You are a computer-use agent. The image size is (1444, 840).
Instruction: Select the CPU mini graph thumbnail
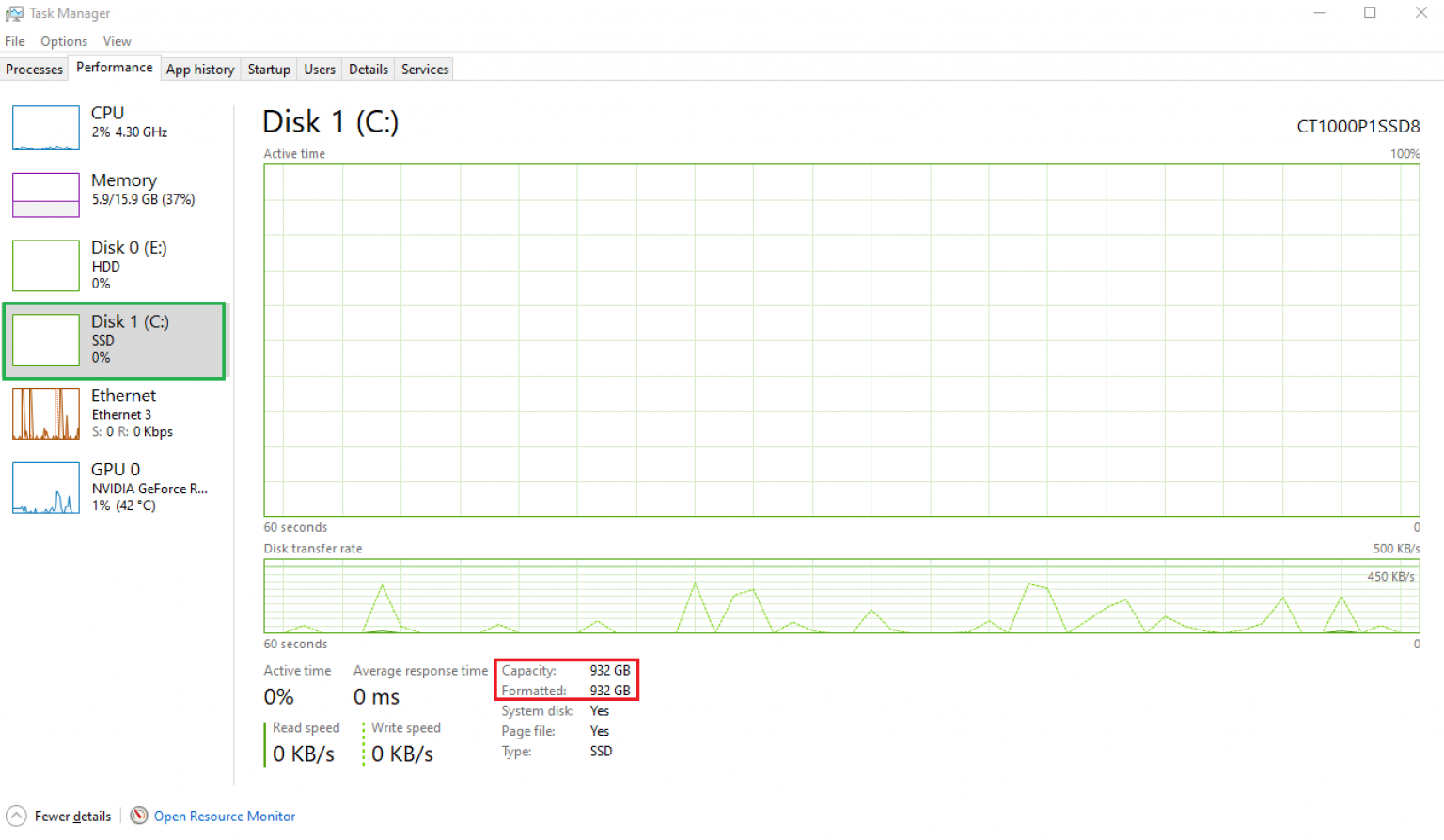point(45,128)
